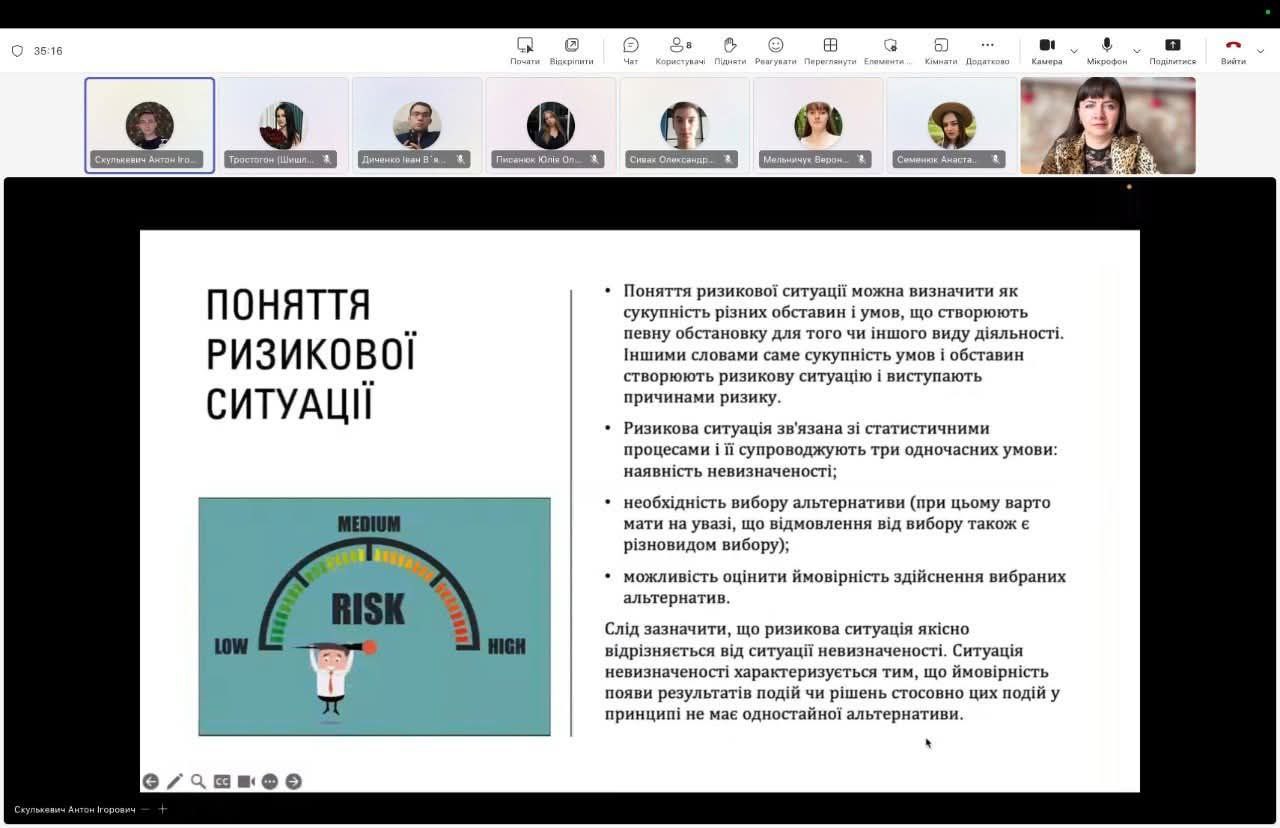Expand the camera options dropdown arrow

pos(1074,51)
